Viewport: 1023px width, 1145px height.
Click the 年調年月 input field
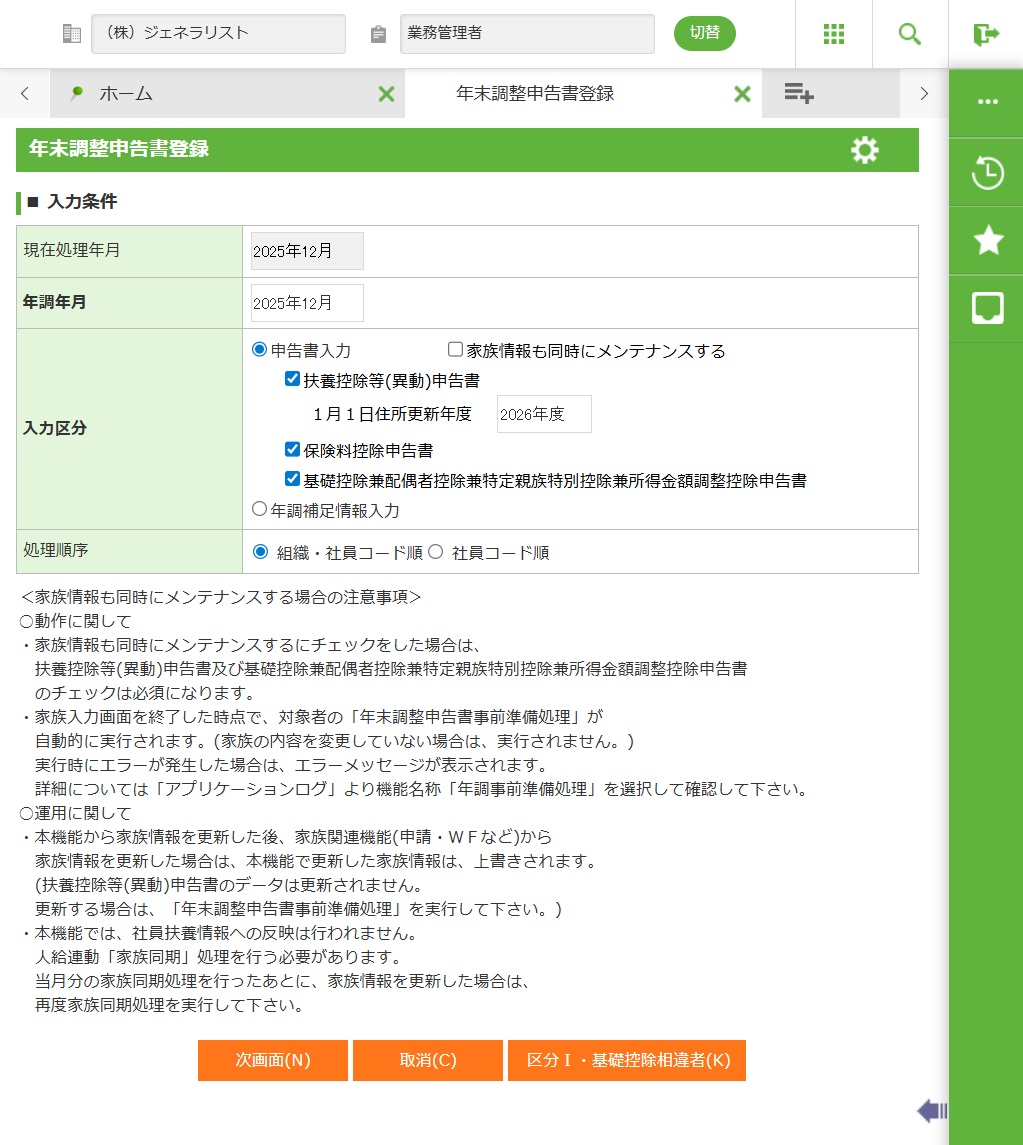coord(307,303)
